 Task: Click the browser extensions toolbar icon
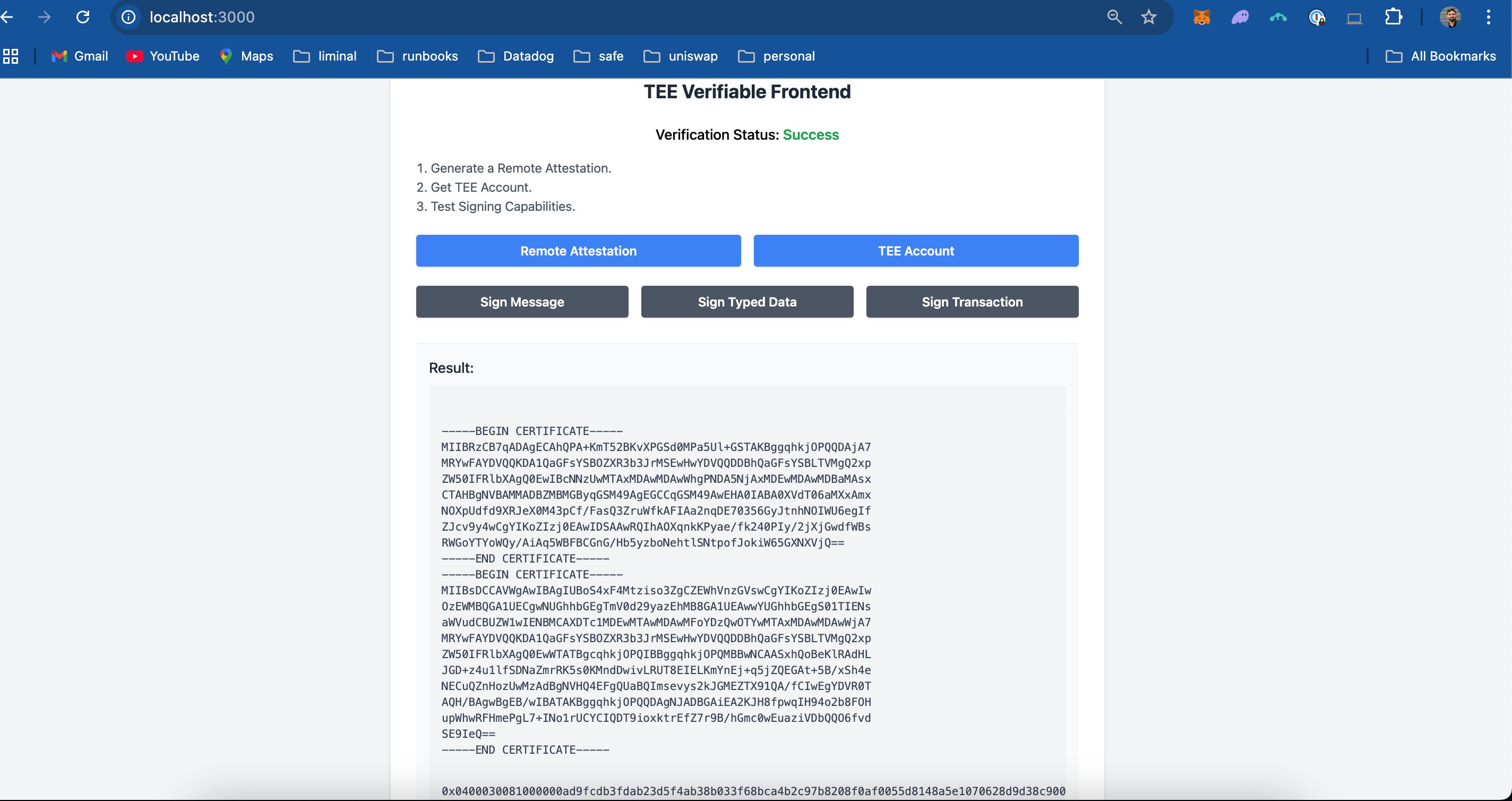(x=1393, y=17)
